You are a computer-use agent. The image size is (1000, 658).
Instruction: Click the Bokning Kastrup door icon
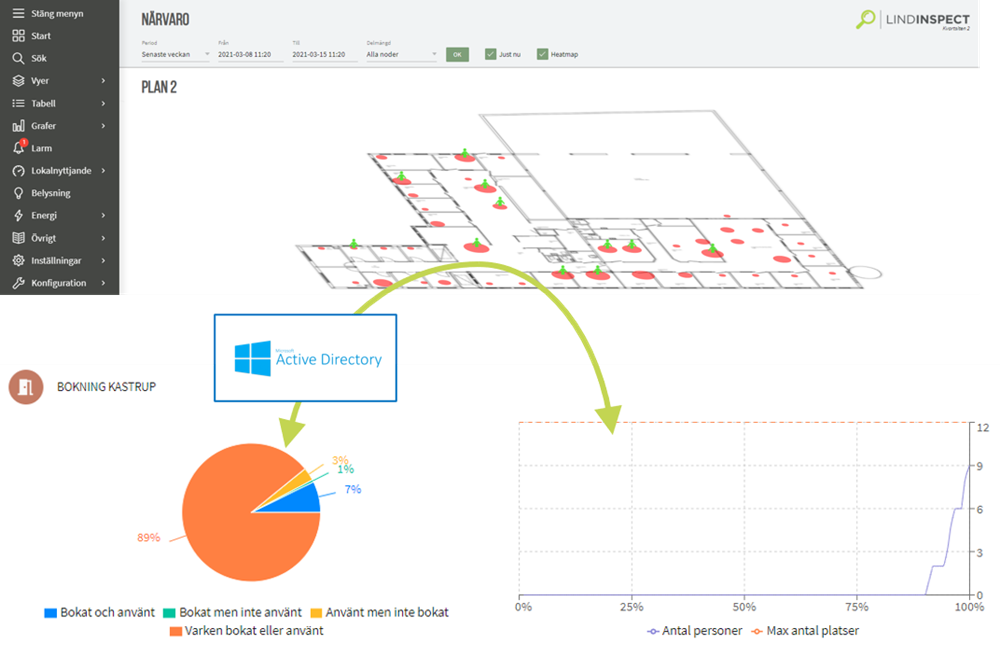point(26,387)
